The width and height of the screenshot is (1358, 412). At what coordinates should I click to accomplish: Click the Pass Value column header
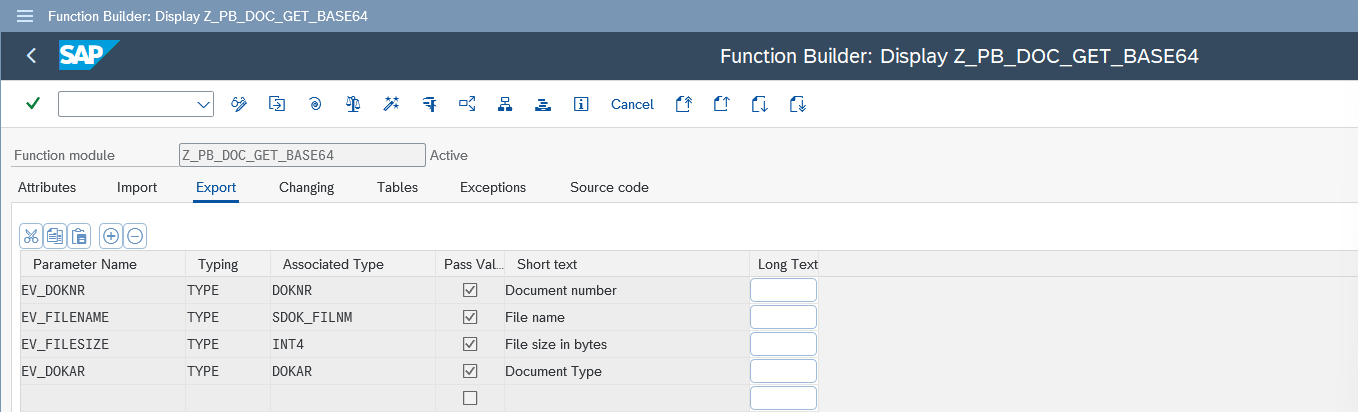coord(470,264)
